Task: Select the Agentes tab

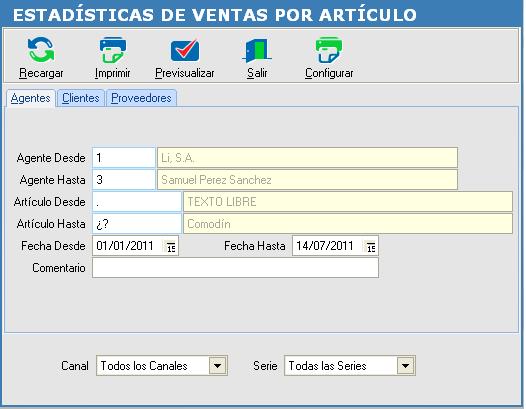Action: pos(31,98)
